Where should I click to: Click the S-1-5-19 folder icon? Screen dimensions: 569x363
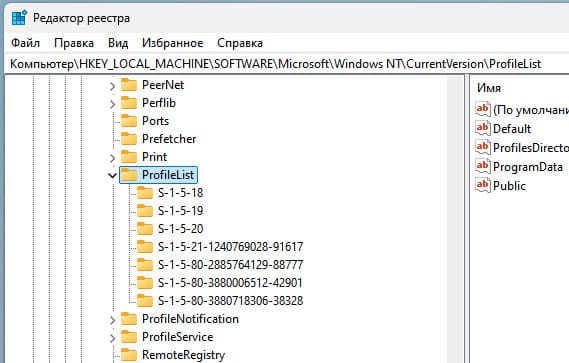[x=145, y=211]
